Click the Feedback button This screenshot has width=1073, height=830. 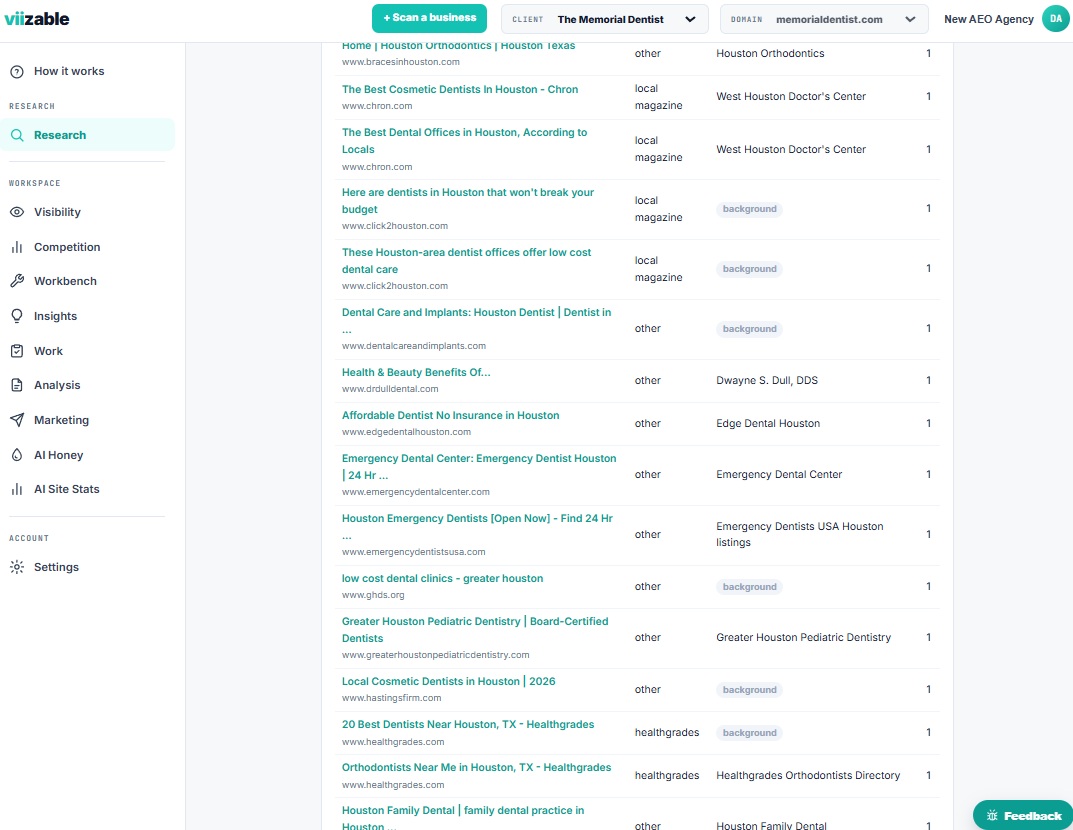click(1023, 816)
